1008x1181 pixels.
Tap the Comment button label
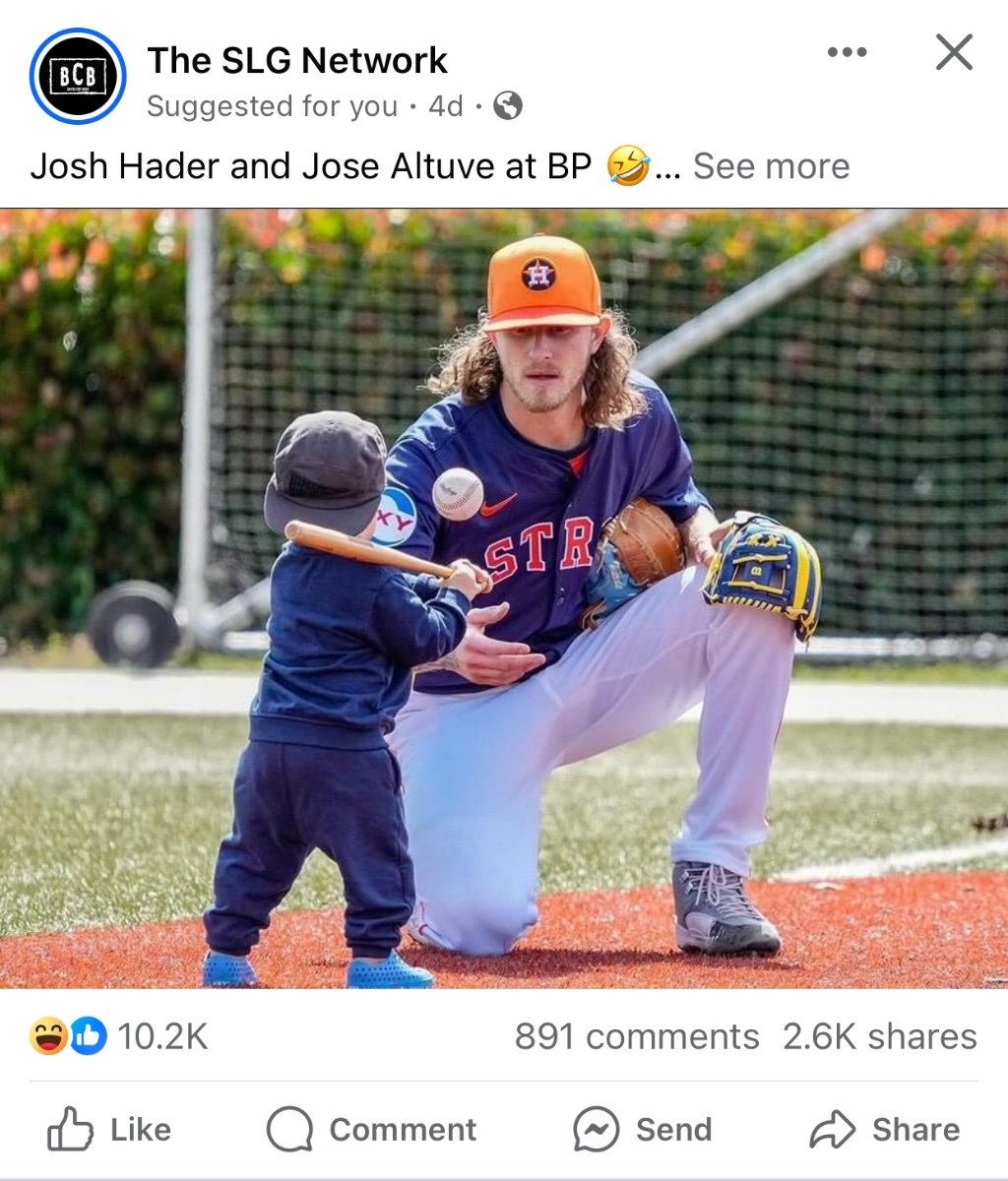(x=403, y=1130)
